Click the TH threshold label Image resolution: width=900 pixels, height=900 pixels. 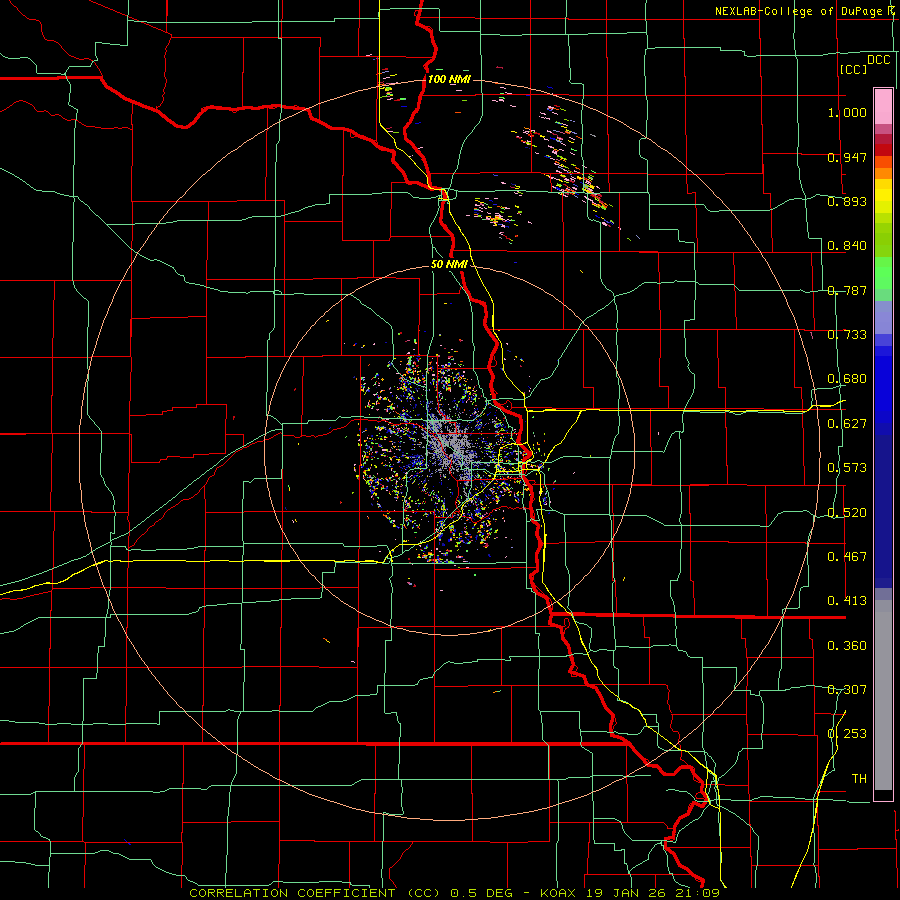tap(859, 779)
